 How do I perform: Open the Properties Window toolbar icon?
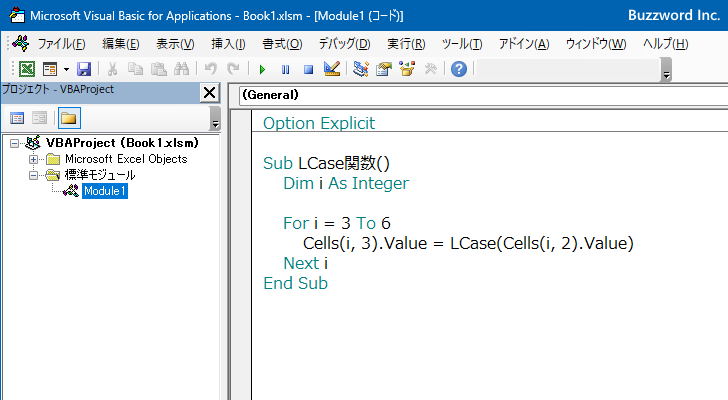click(384, 69)
